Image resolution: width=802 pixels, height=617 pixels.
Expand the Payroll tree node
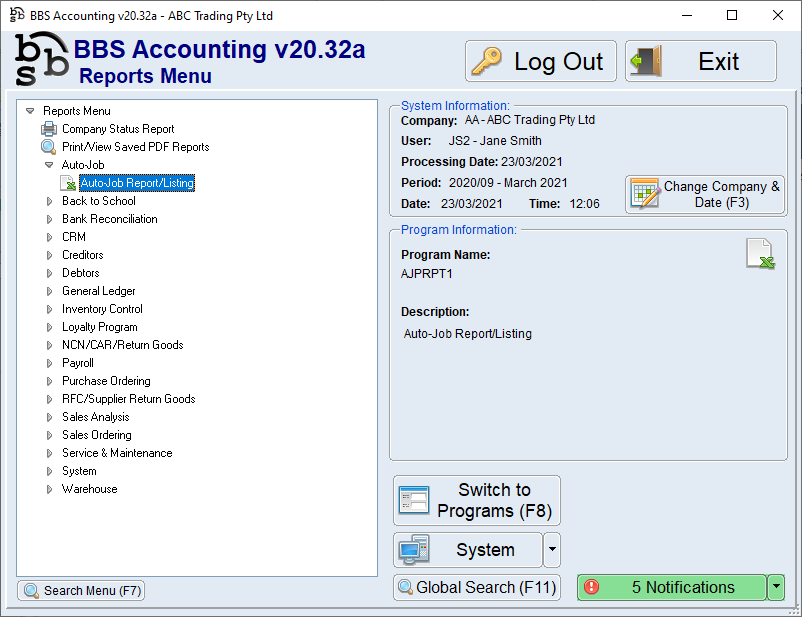pyautogui.click(x=49, y=363)
